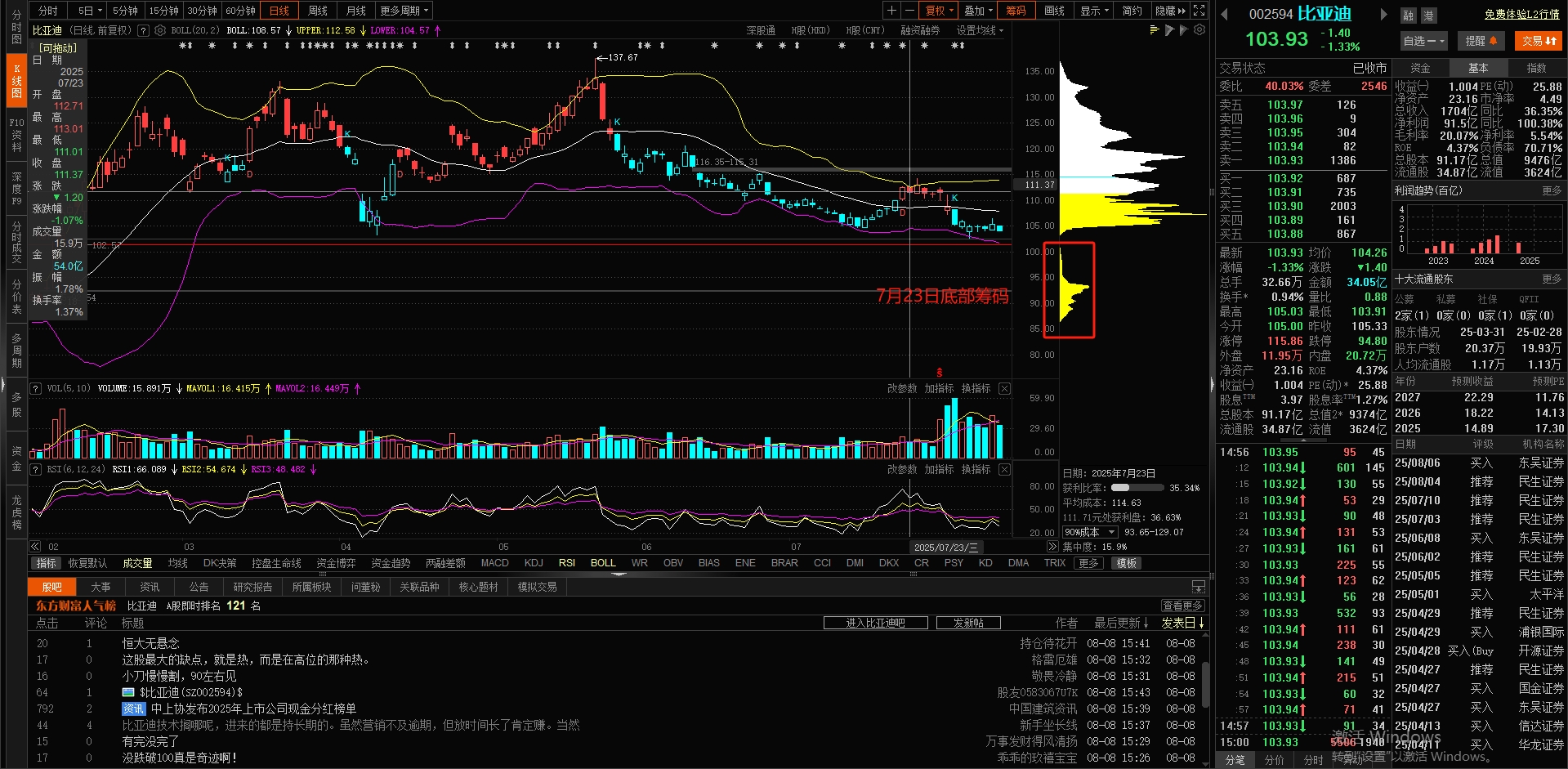This screenshot has height=769, width=1568.
Task: Click the yellow list icon above chip distribution
Action: tap(1155, 30)
